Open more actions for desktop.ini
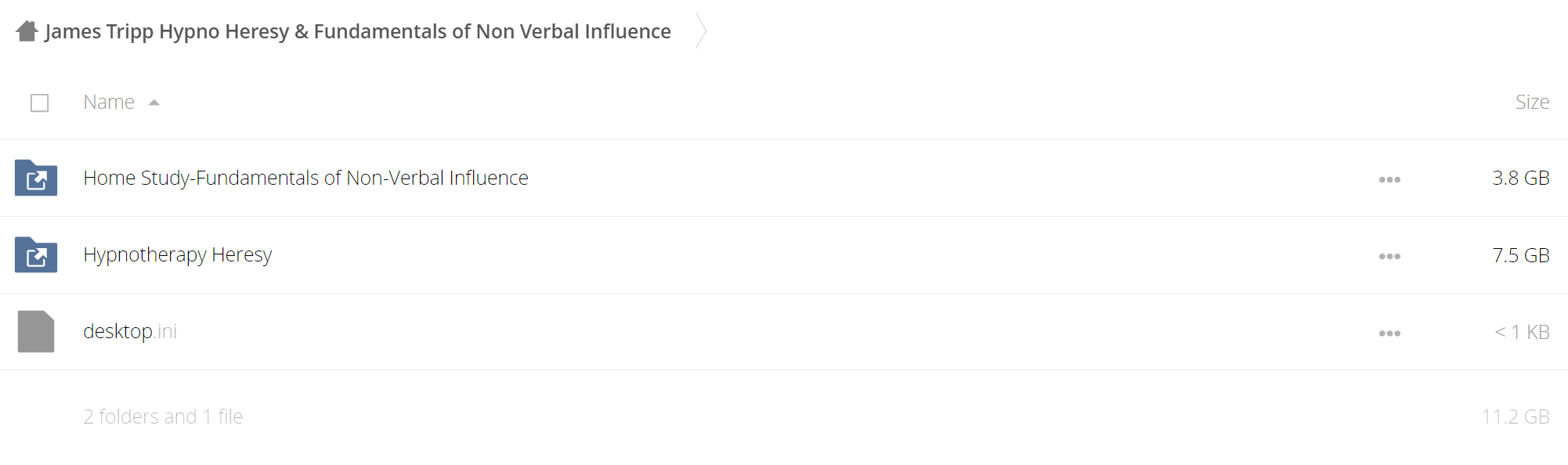Screen dimensions: 1568x465 coord(1389,333)
